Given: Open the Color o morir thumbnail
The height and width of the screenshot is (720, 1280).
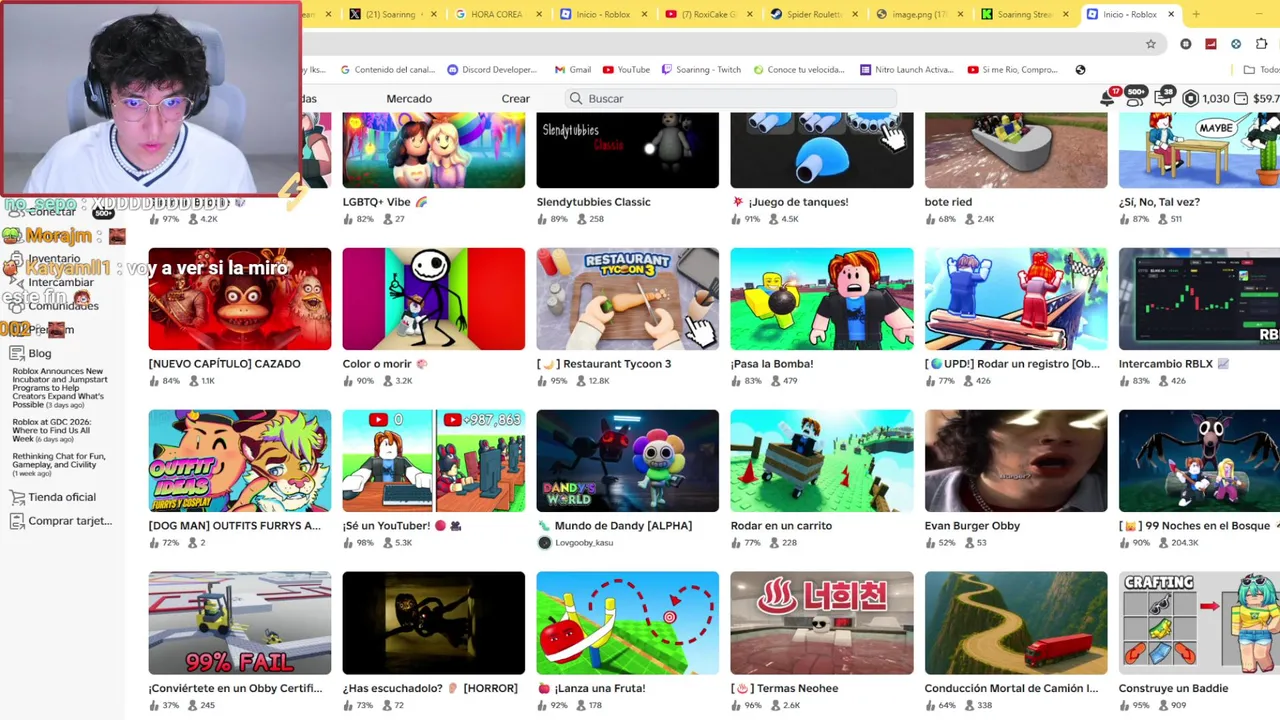Looking at the screenshot, I should pyautogui.click(x=433, y=299).
